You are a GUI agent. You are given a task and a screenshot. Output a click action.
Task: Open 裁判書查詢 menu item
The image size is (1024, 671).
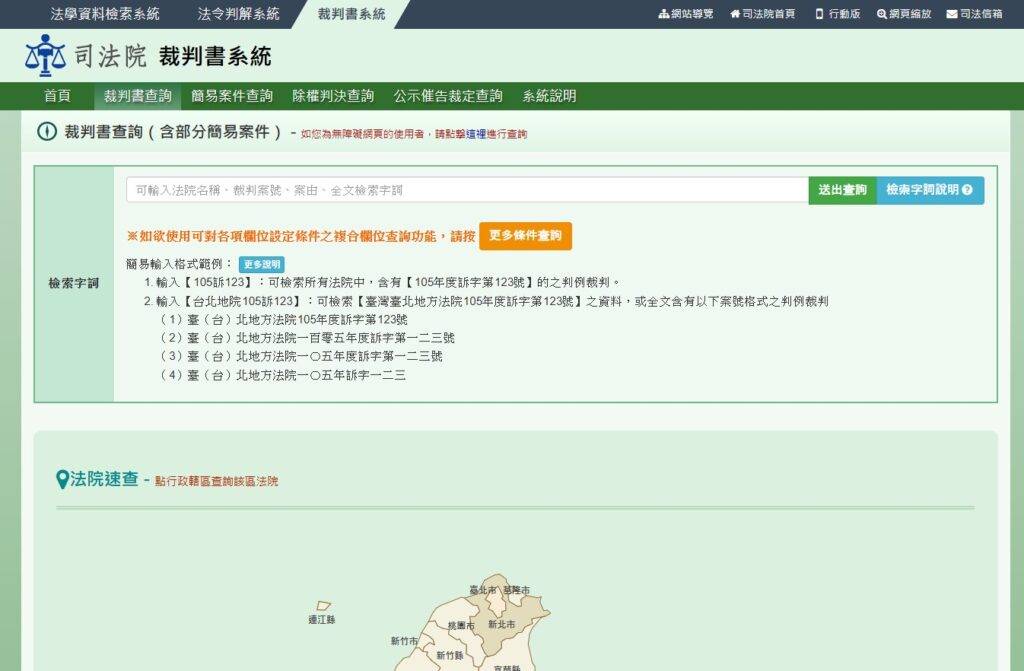coord(138,96)
